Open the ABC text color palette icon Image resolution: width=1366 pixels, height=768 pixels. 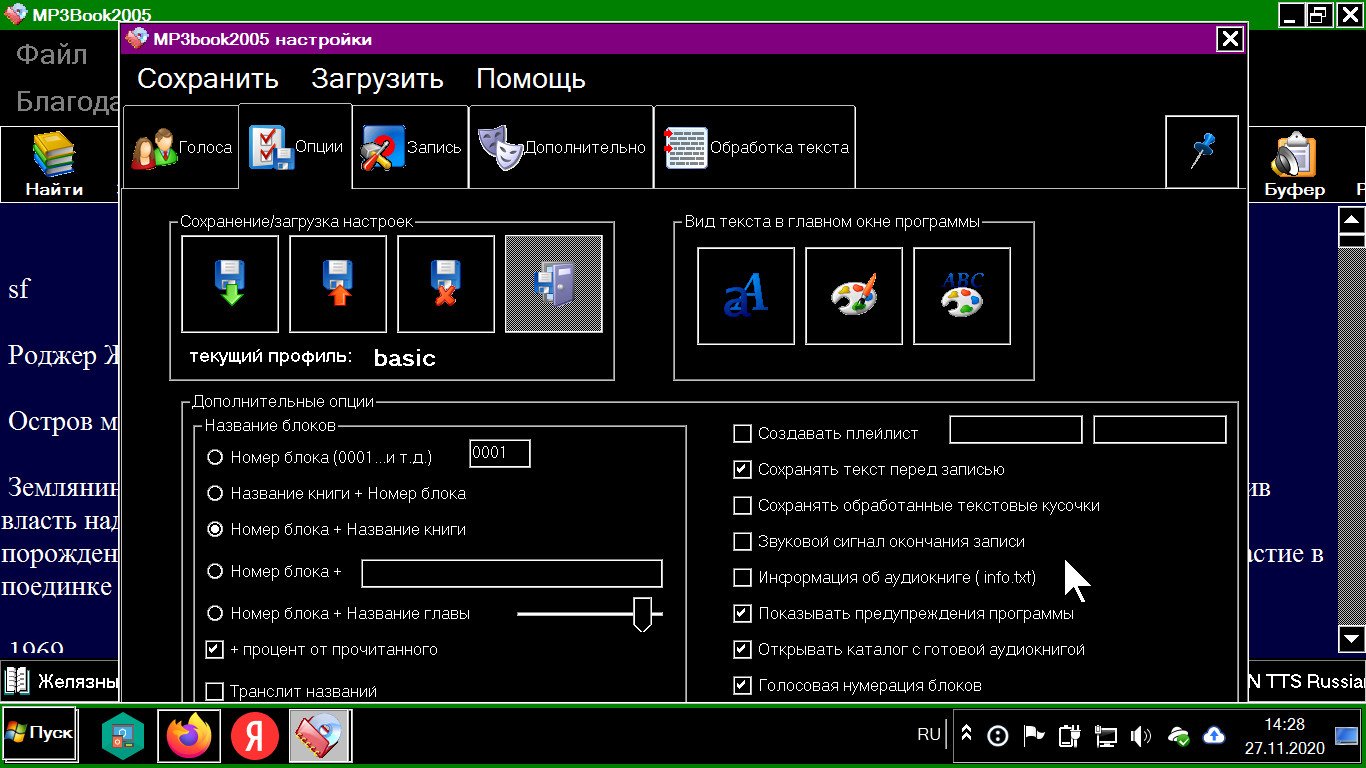coord(962,296)
